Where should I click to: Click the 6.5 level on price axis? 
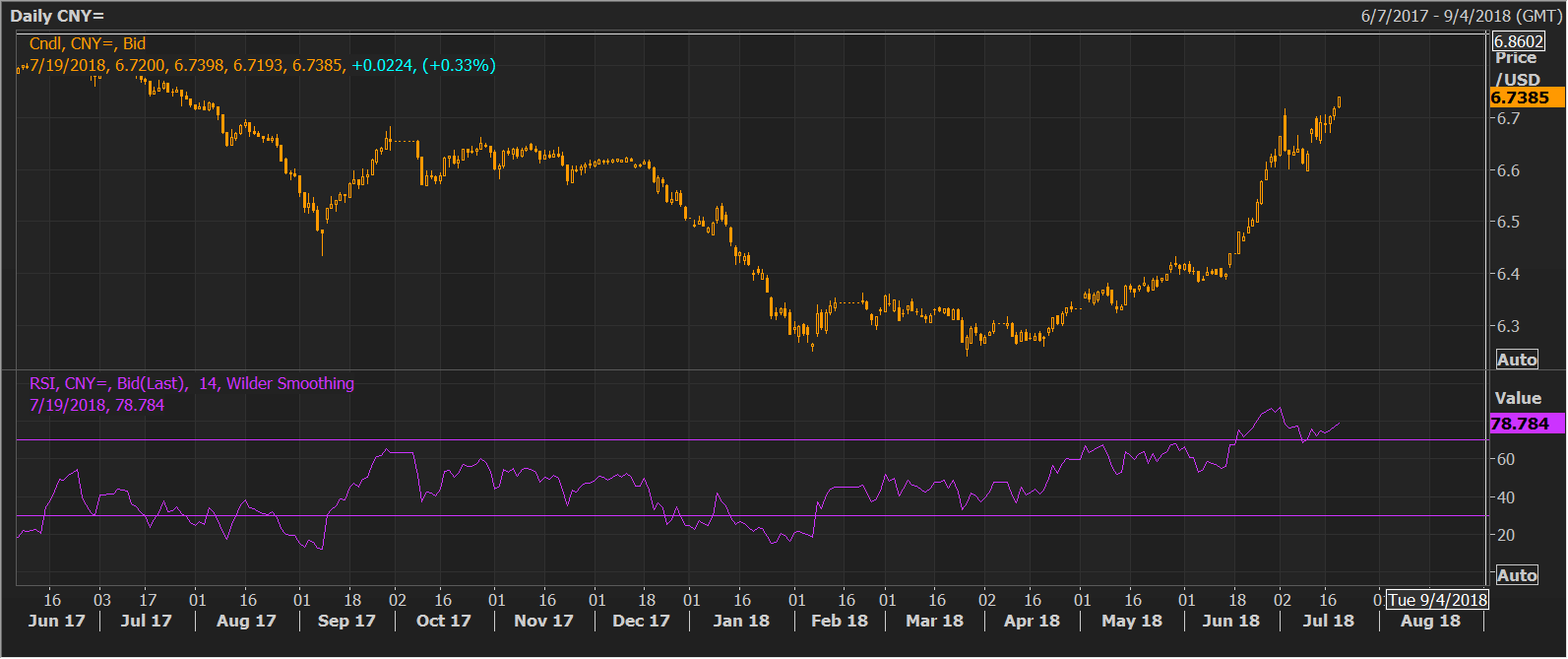pos(1507,222)
